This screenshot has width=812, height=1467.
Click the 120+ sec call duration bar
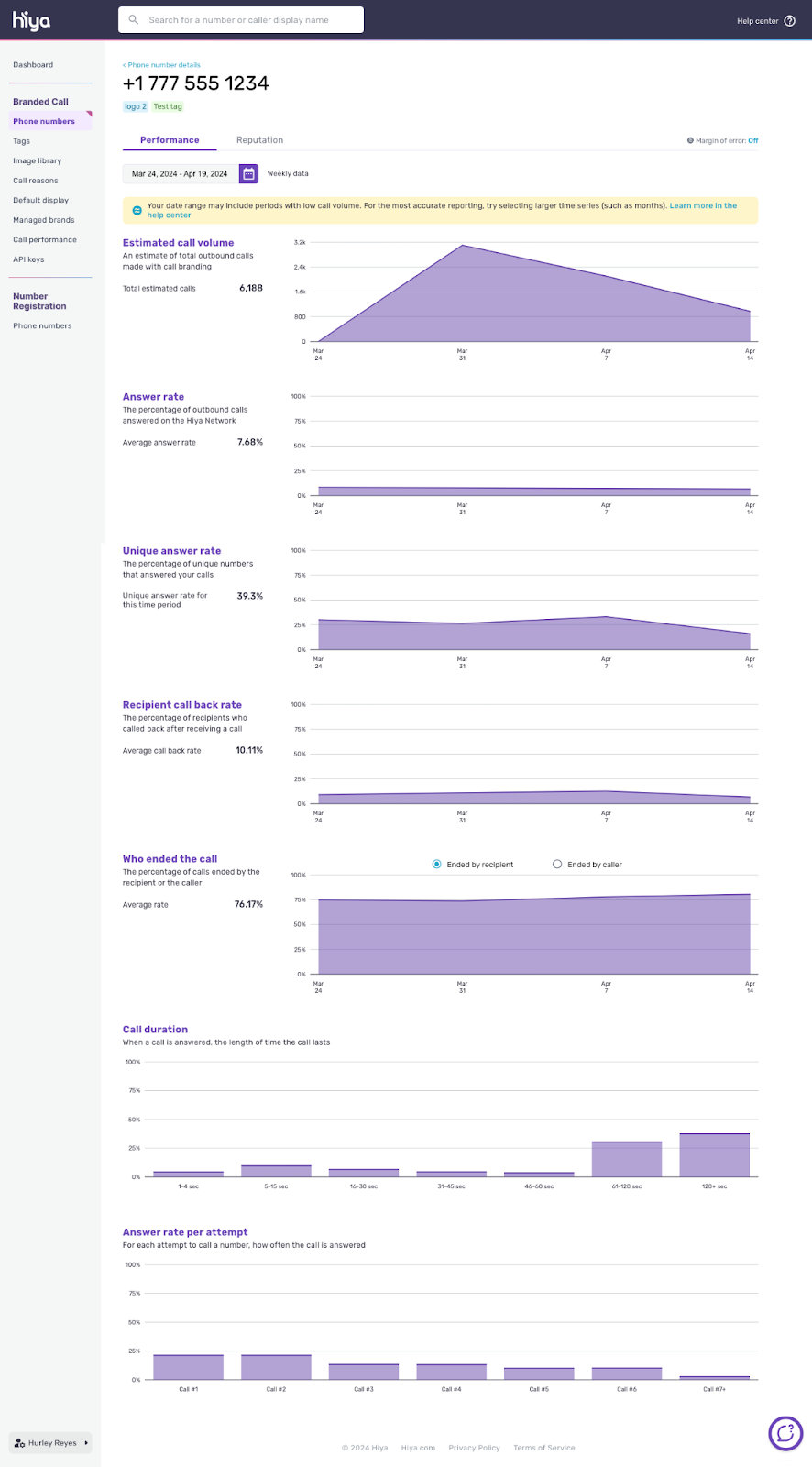[714, 1155]
